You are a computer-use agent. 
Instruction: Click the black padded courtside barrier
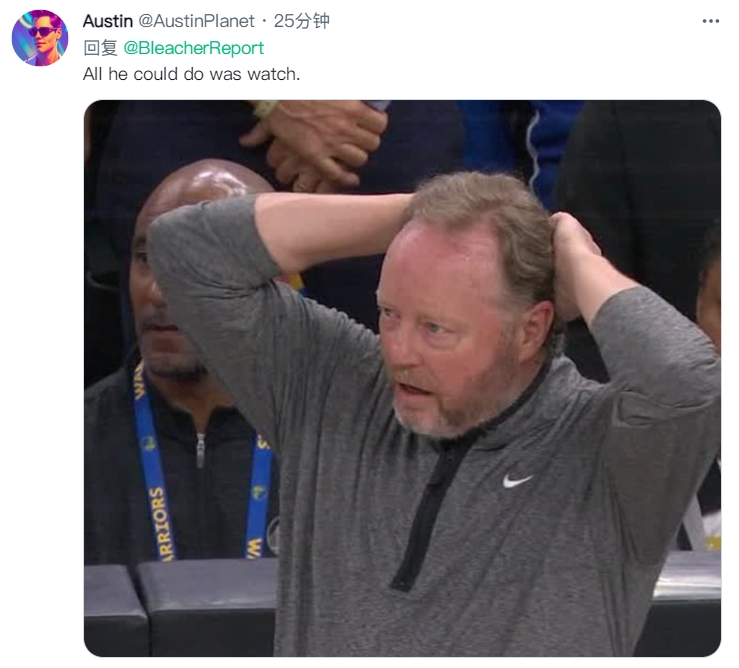point(179,606)
